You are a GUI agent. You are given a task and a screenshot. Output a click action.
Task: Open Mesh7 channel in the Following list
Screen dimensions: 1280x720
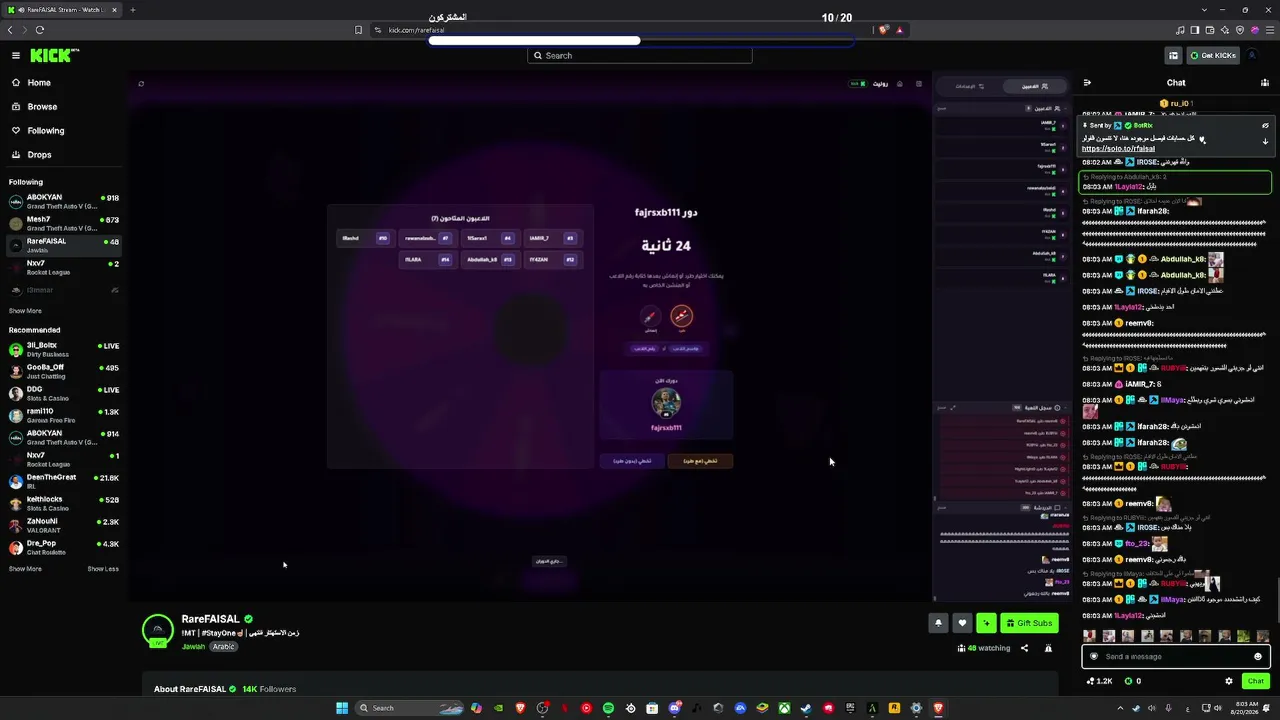tap(63, 223)
